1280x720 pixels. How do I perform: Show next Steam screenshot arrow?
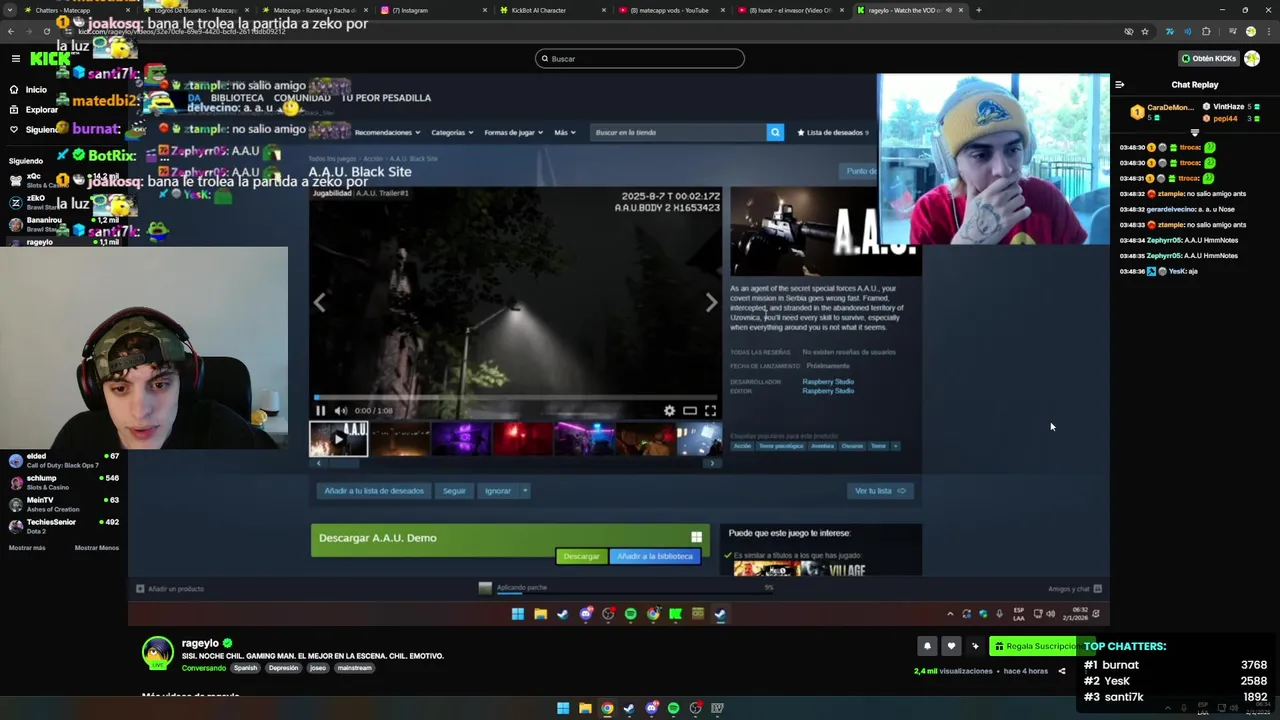tap(711, 303)
